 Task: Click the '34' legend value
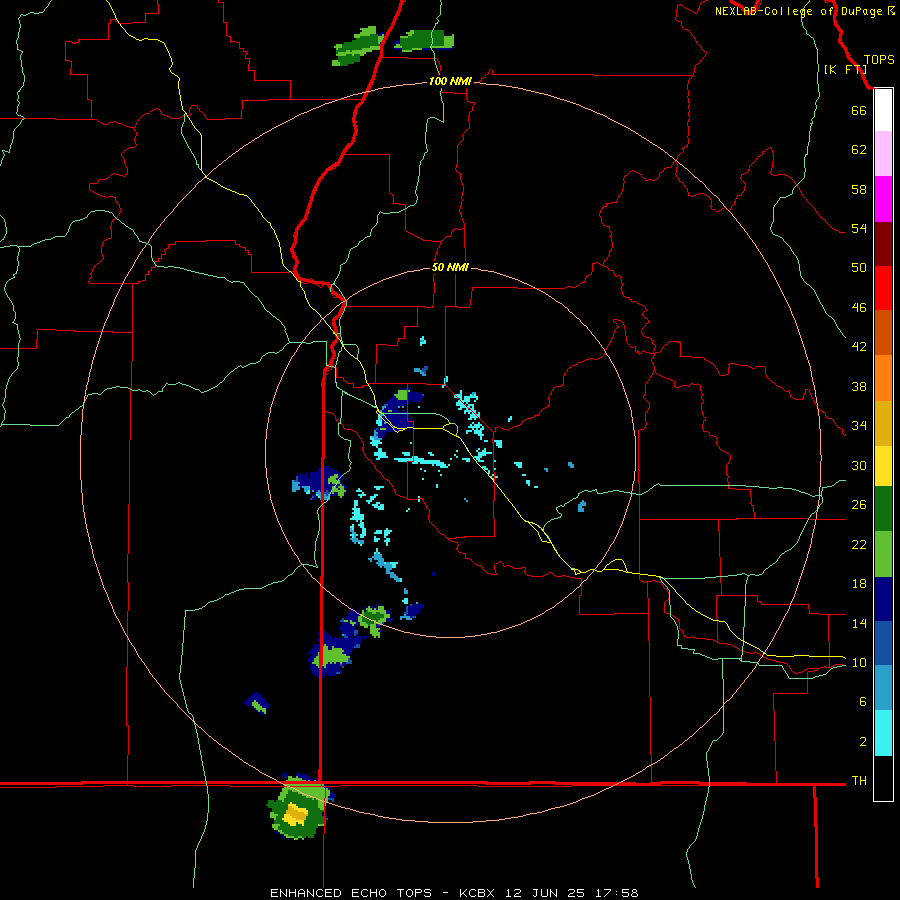pos(859,426)
